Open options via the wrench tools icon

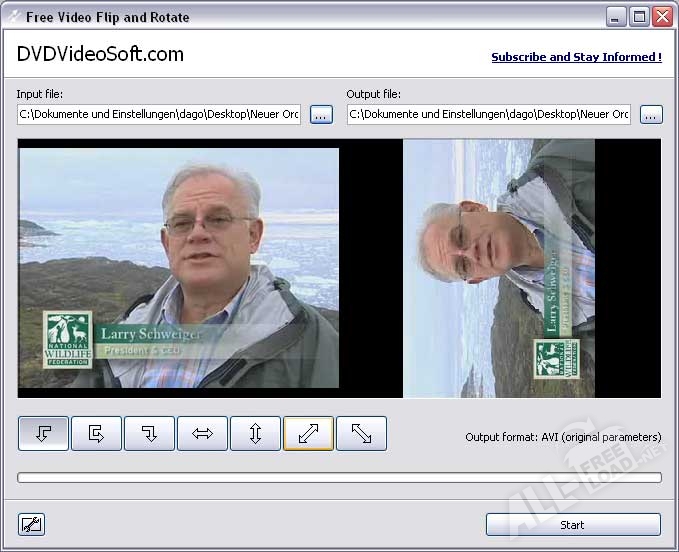point(32,524)
